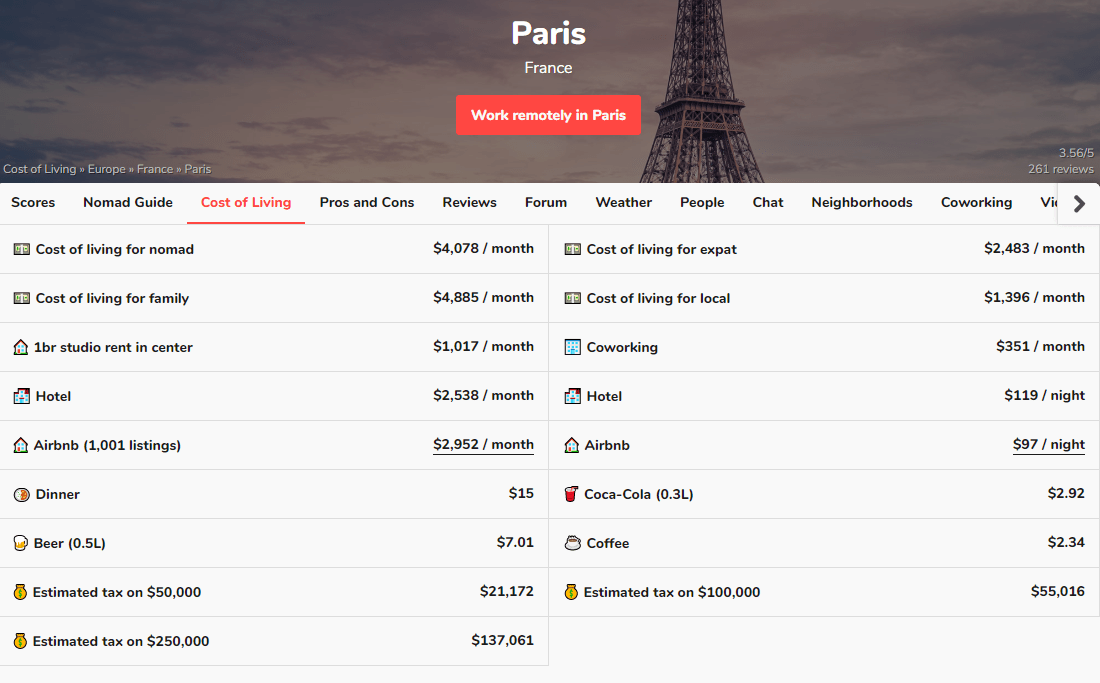Viewport: 1100px width, 683px height.
Task: Click the $2,483 / month expat cost value
Action: tap(1034, 248)
